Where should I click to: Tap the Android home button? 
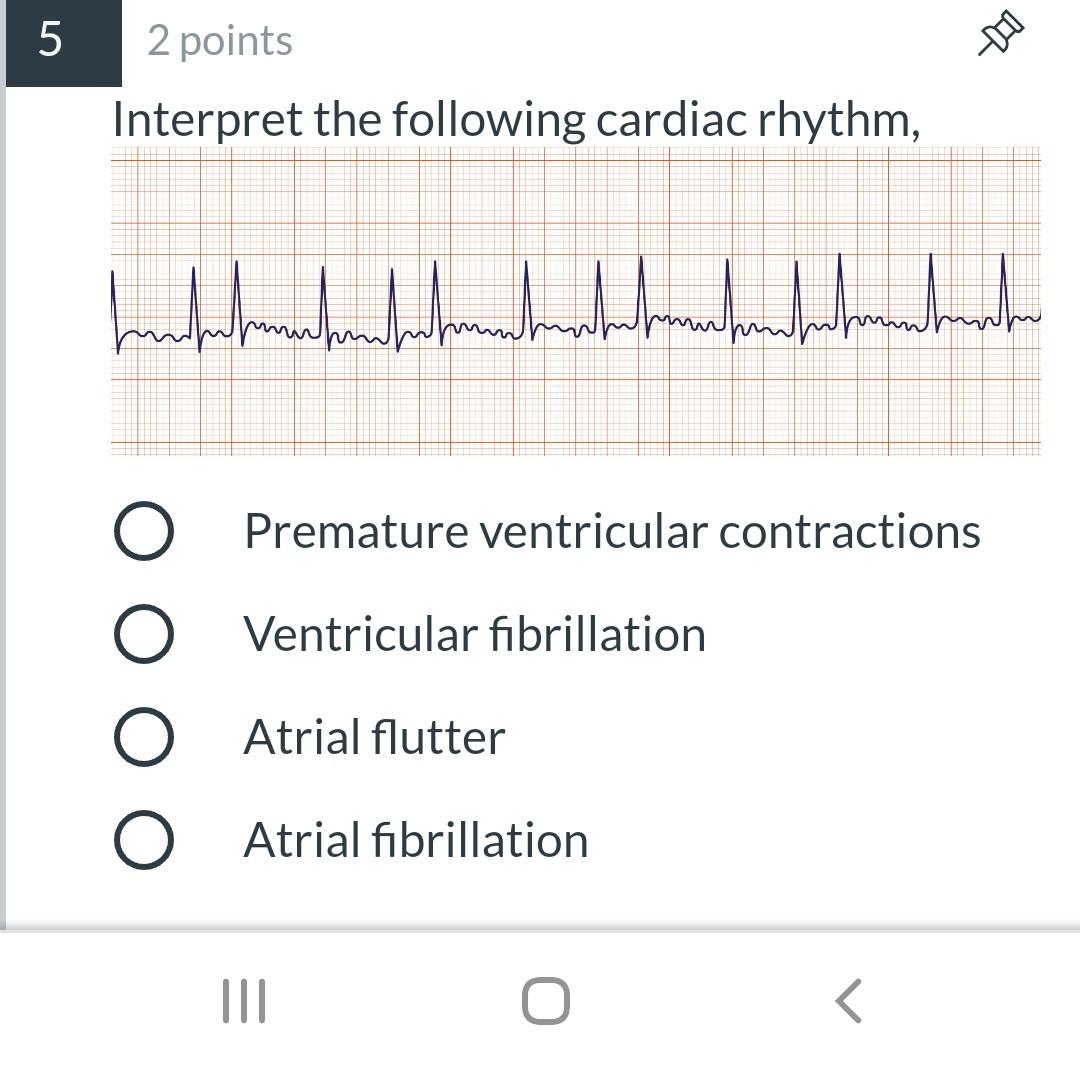pos(546,1000)
